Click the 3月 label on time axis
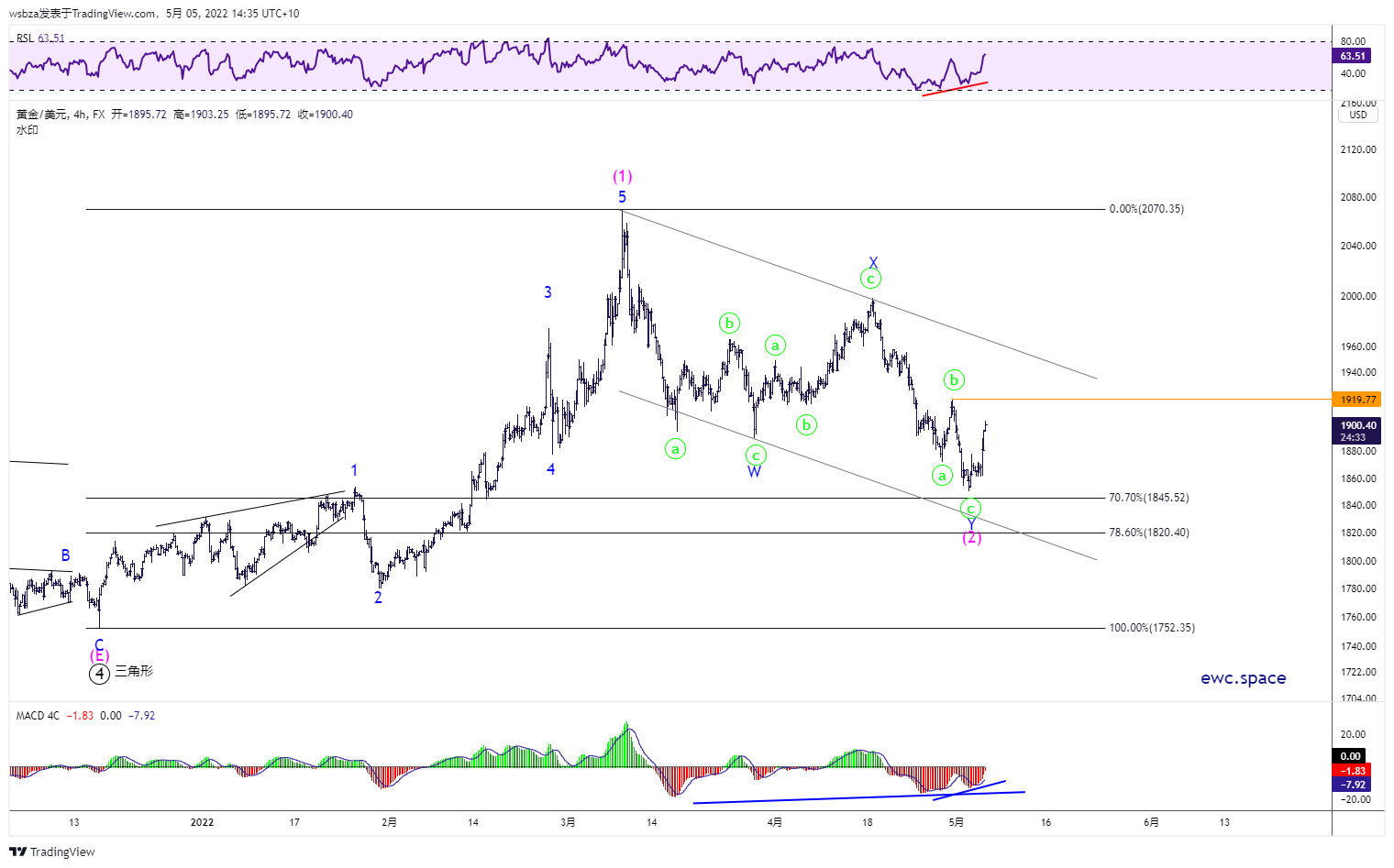 point(568,822)
